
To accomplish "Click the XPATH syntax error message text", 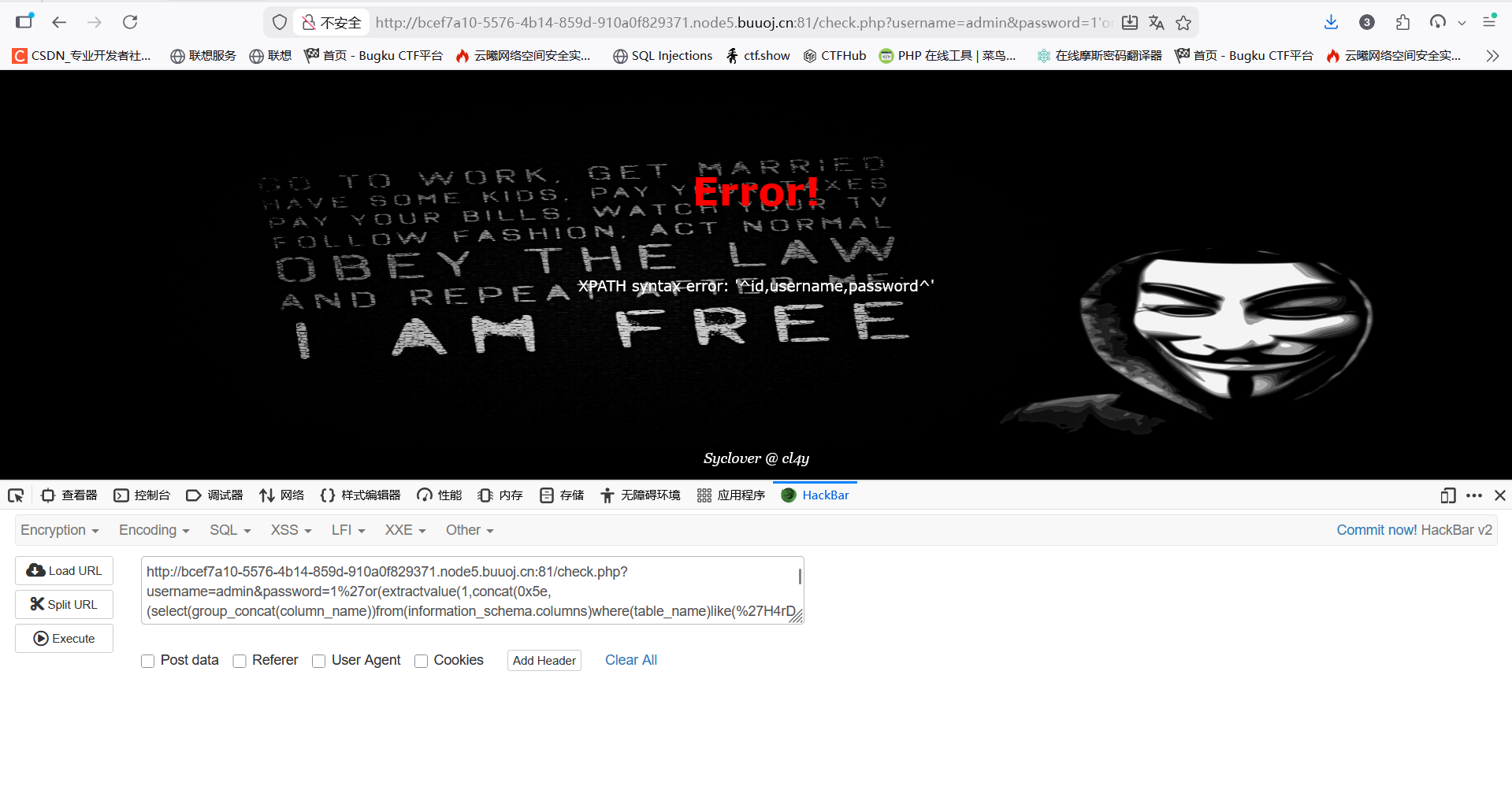I will point(756,286).
